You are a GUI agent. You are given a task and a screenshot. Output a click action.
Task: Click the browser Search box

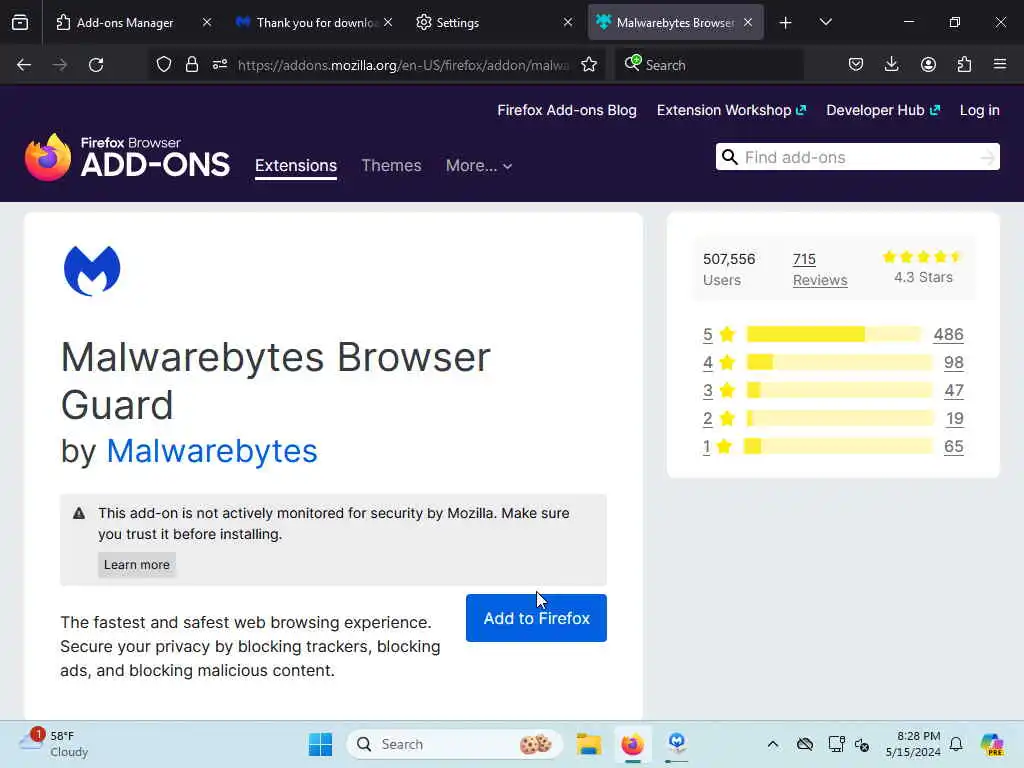(x=709, y=65)
